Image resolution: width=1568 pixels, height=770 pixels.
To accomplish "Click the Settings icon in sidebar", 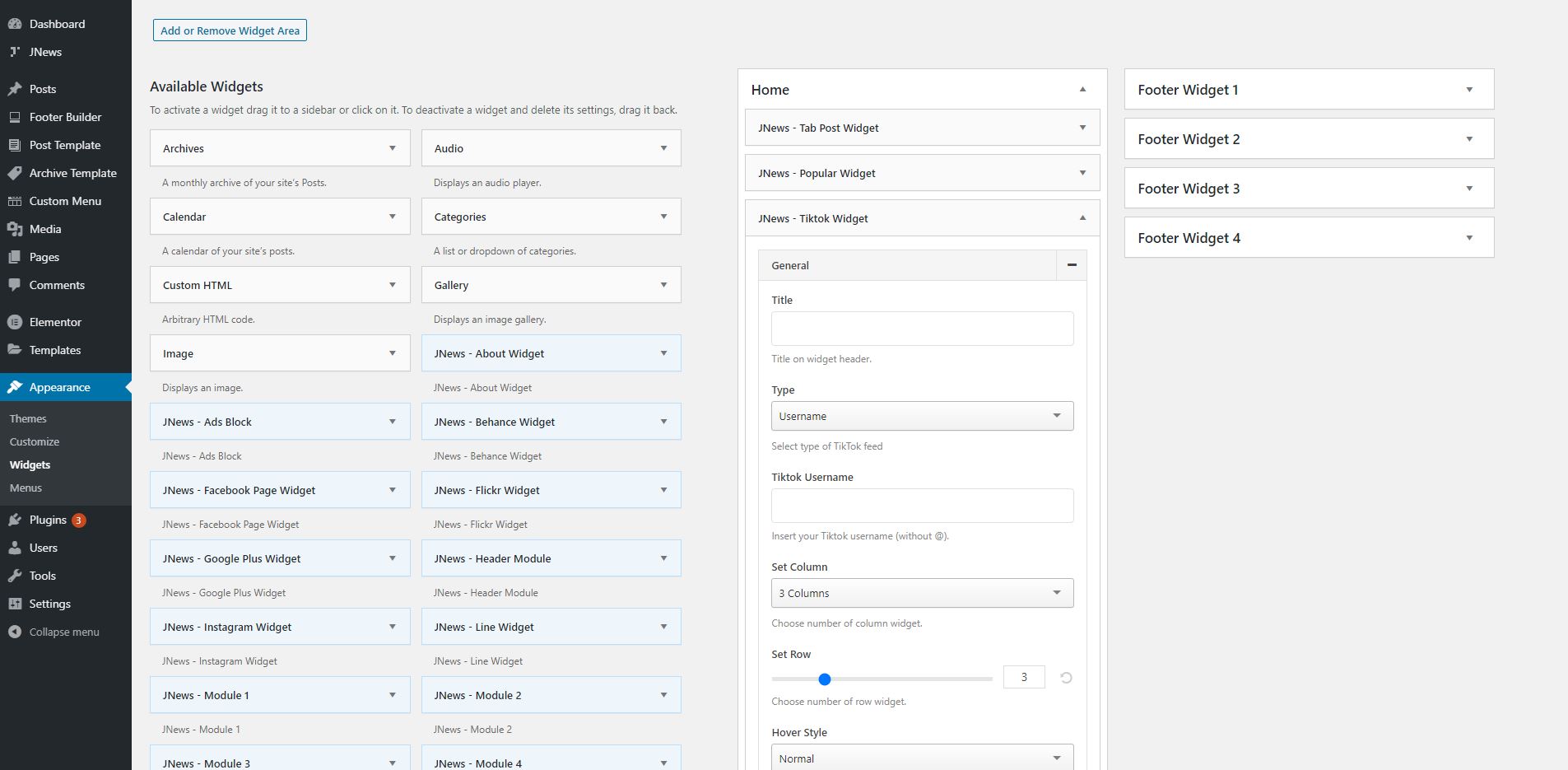I will (15, 604).
